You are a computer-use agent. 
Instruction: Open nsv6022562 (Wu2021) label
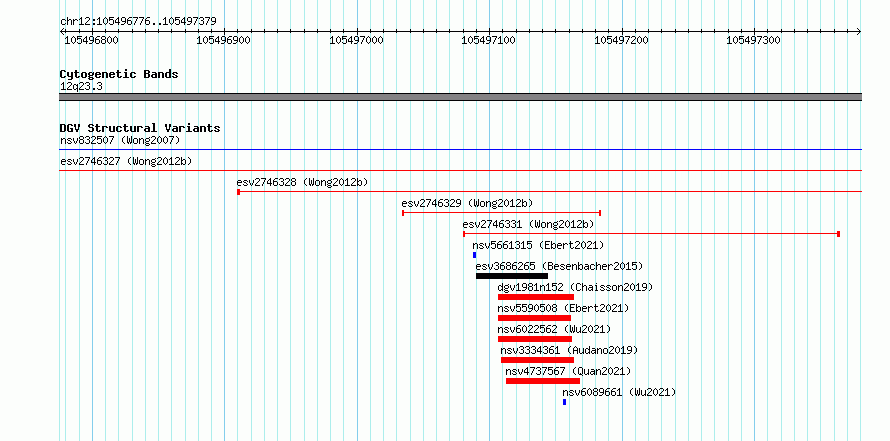[x=555, y=329]
